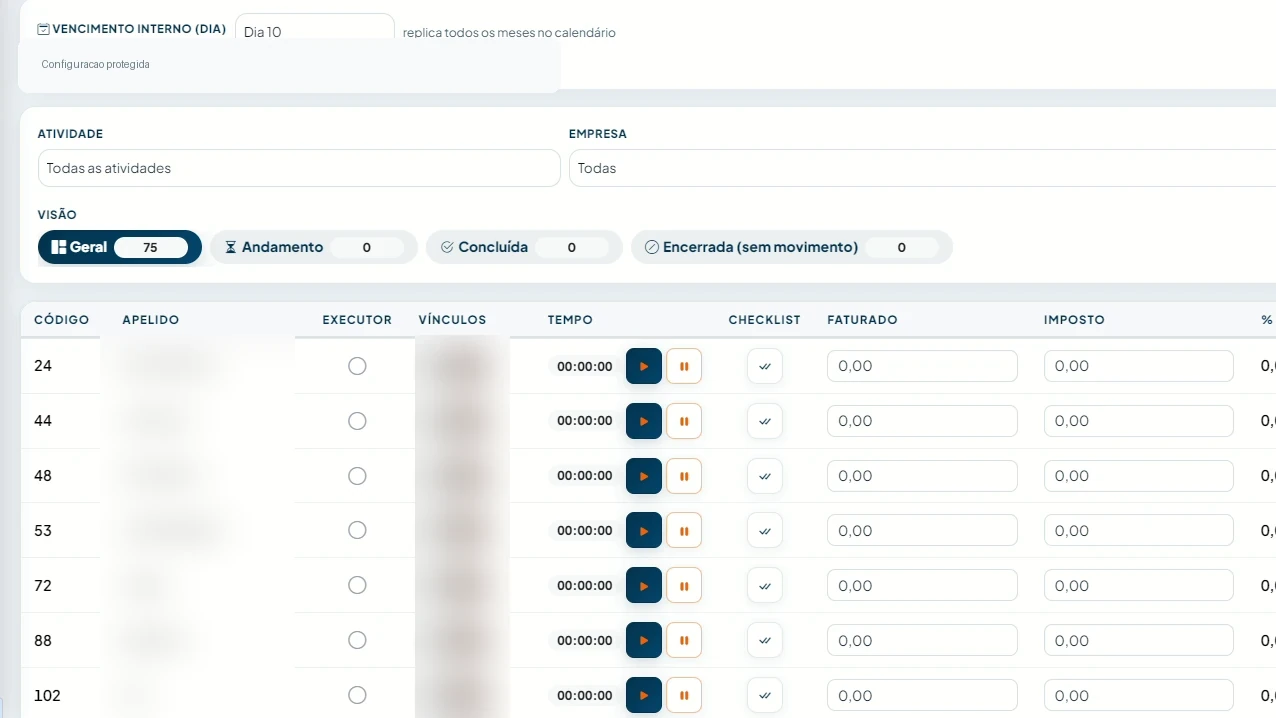The image size is (1276, 718).
Task: Sort by the APELIDO column header
Action: 151,320
